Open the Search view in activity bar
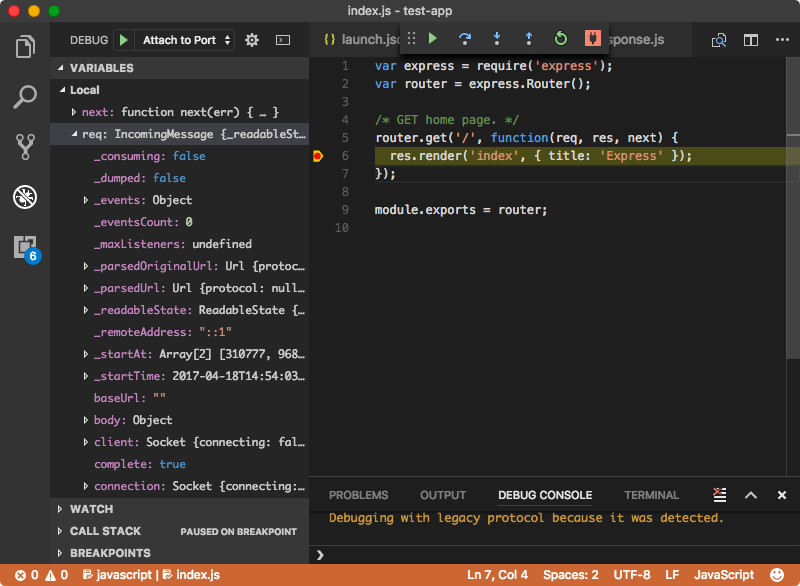This screenshot has width=800, height=586. tap(25, 96)
